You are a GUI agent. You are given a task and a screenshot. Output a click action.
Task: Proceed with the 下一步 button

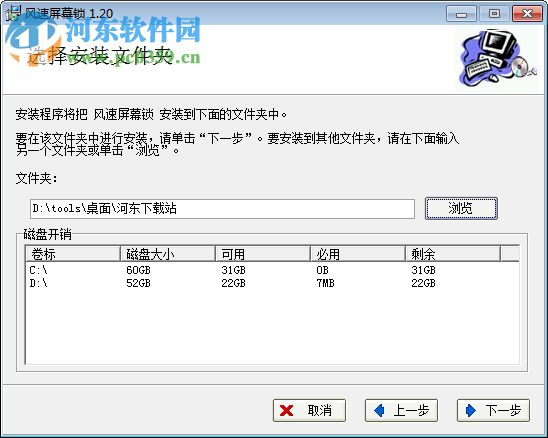coord(493,410)
